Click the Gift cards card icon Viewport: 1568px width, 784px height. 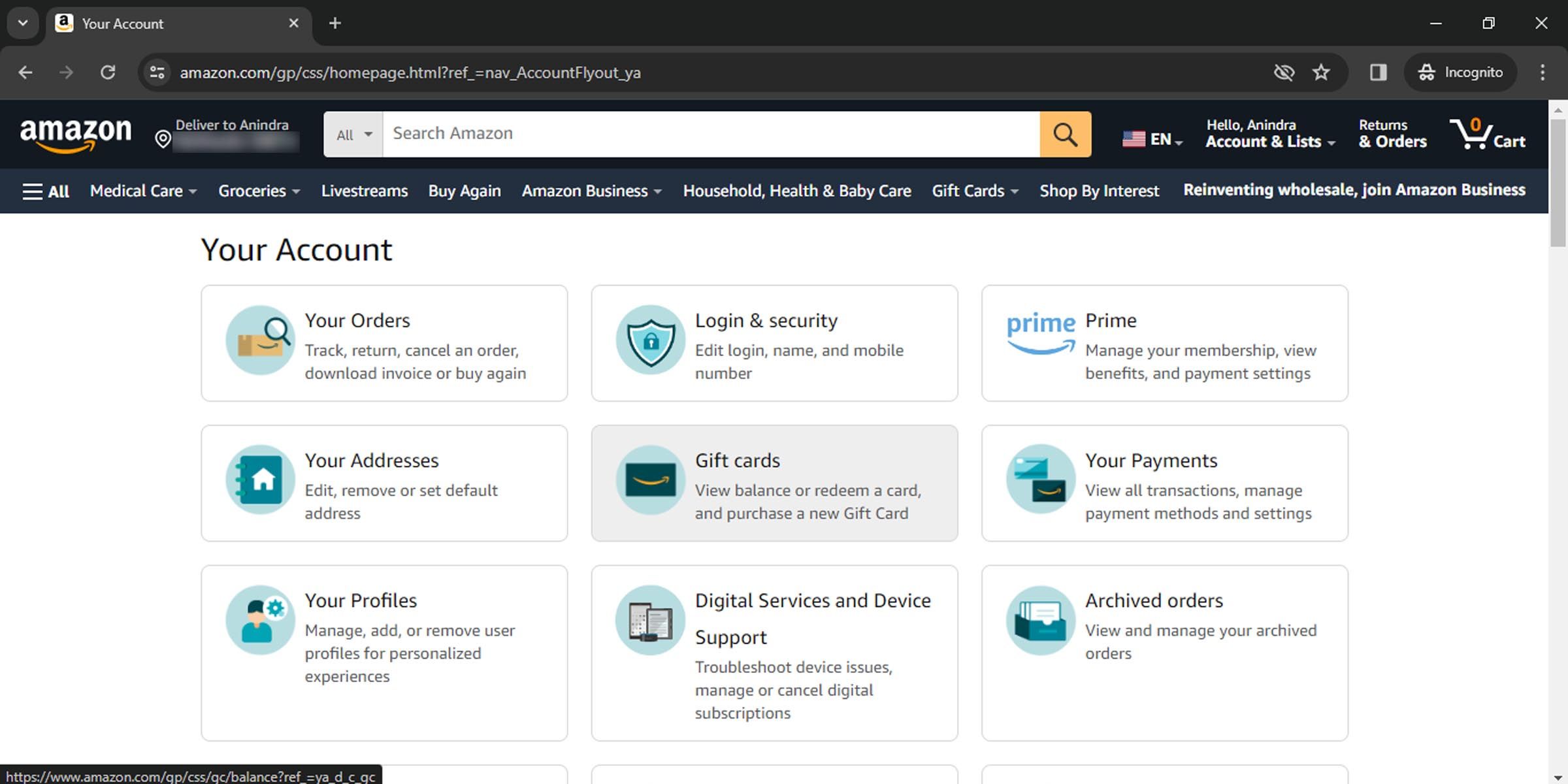pyautogui.click(x=649, y=480)
